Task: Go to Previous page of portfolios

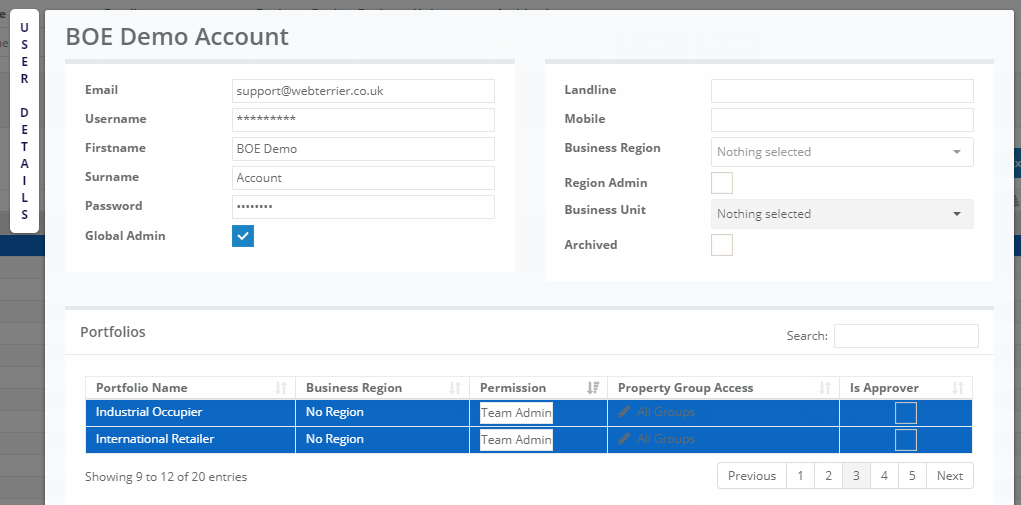Action: (x=752, y=476)
